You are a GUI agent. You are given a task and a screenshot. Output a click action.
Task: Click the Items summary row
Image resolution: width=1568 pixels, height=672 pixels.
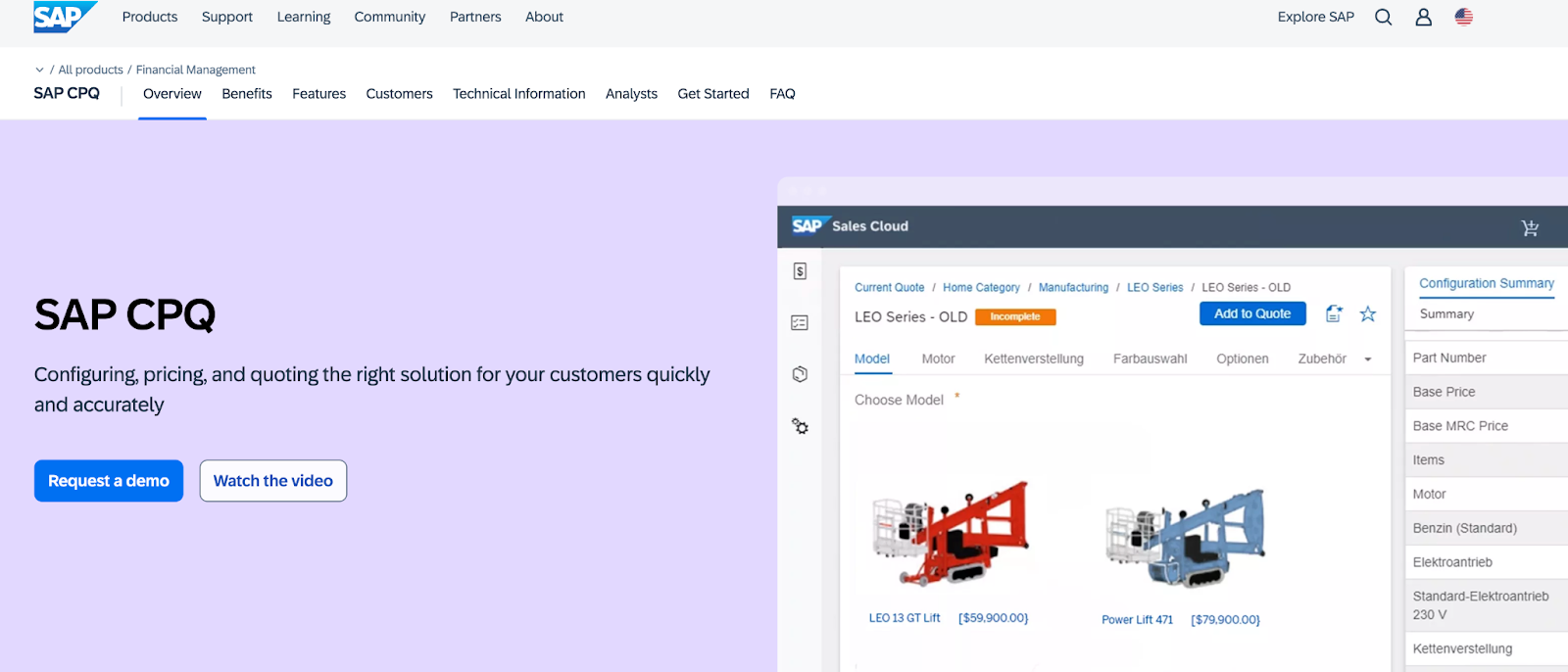click(1487, 460)
